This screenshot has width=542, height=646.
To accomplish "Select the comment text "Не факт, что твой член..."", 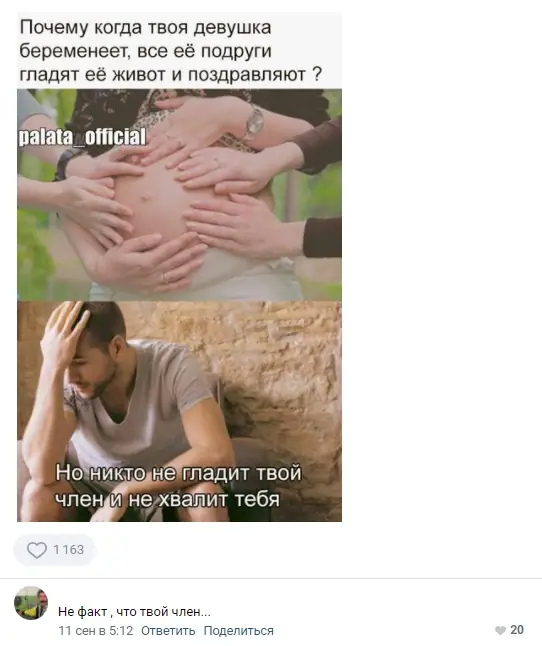I will click(134, 611).
